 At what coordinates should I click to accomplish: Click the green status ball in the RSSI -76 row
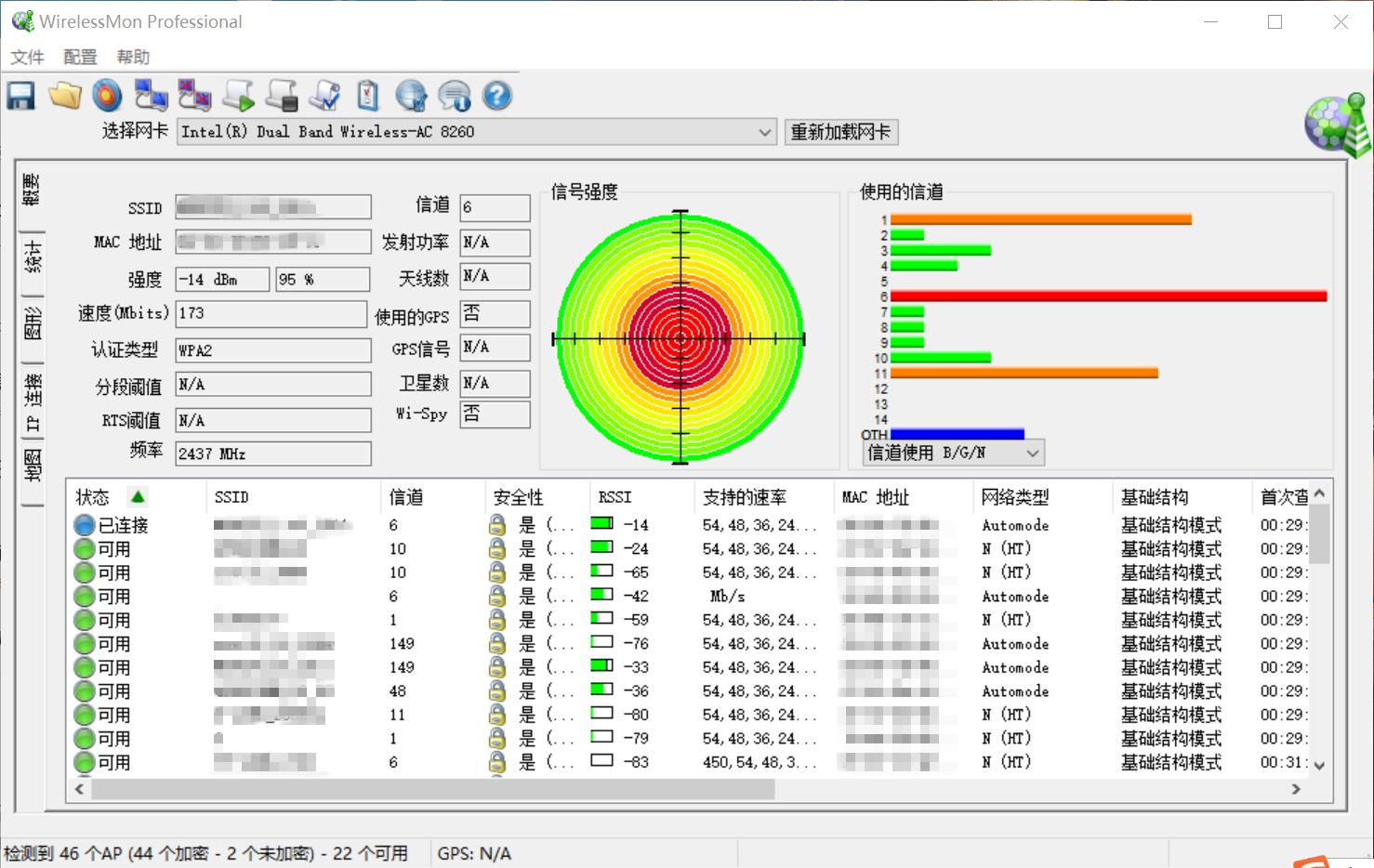pos(85,644)
